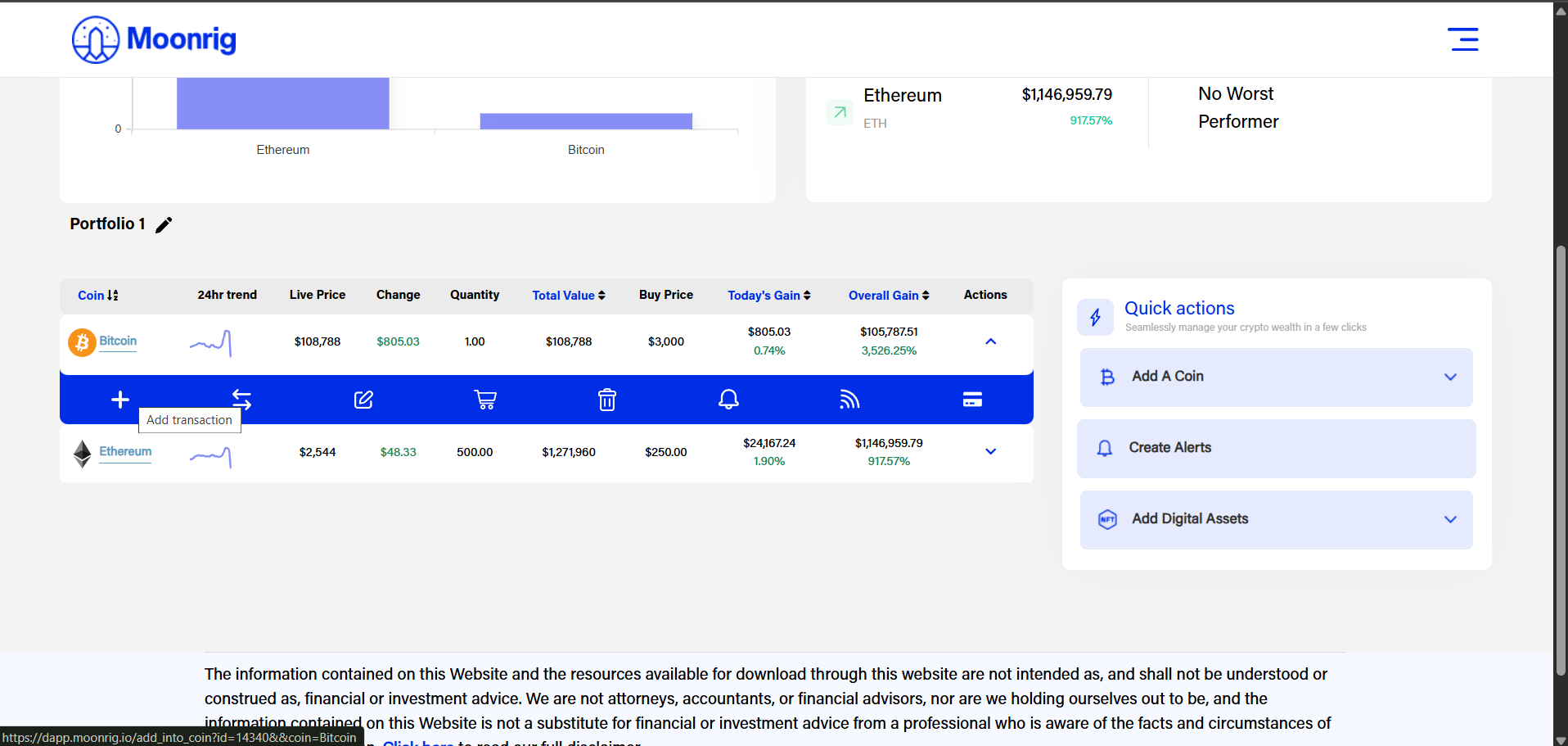Click the Quantity column header

tap(475, 295)
